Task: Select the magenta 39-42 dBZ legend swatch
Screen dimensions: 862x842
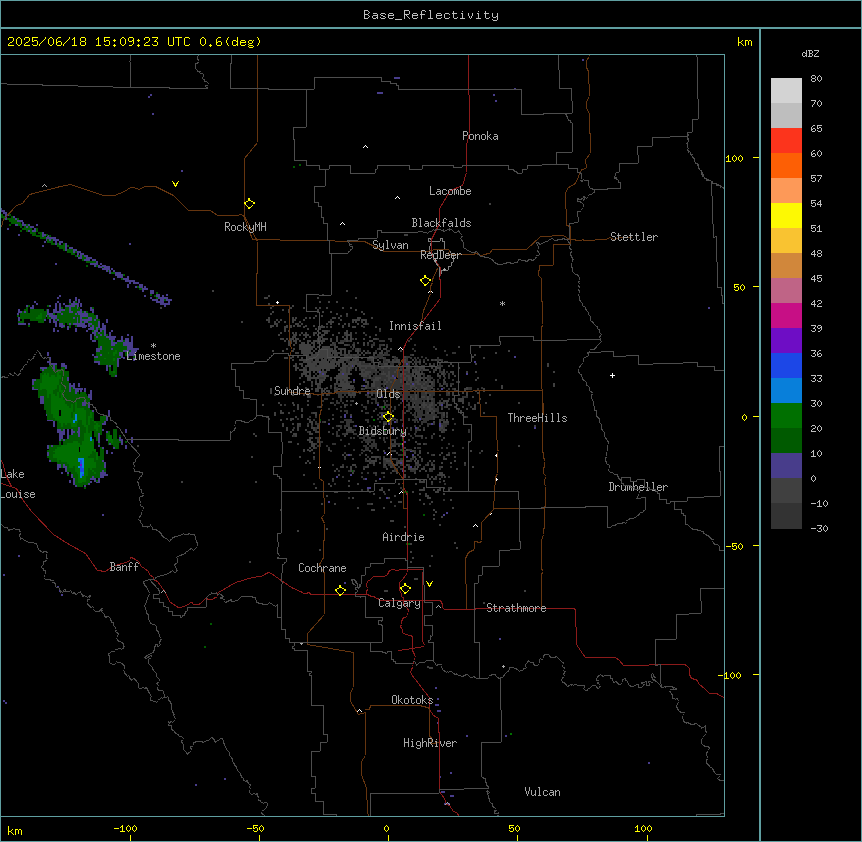Action: click(786, 315)
